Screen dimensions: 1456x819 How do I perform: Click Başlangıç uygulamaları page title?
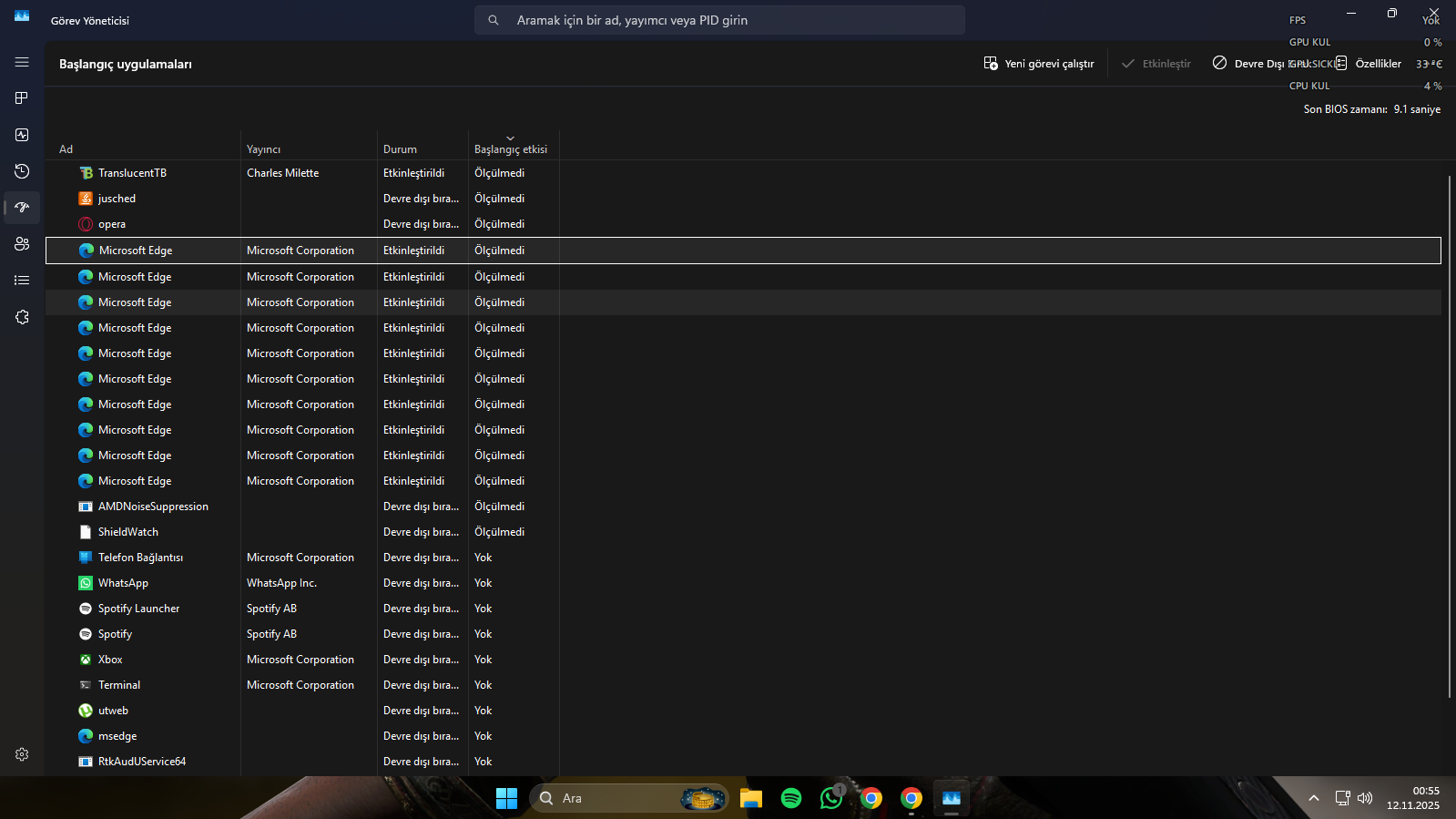[x=126, y=64]
